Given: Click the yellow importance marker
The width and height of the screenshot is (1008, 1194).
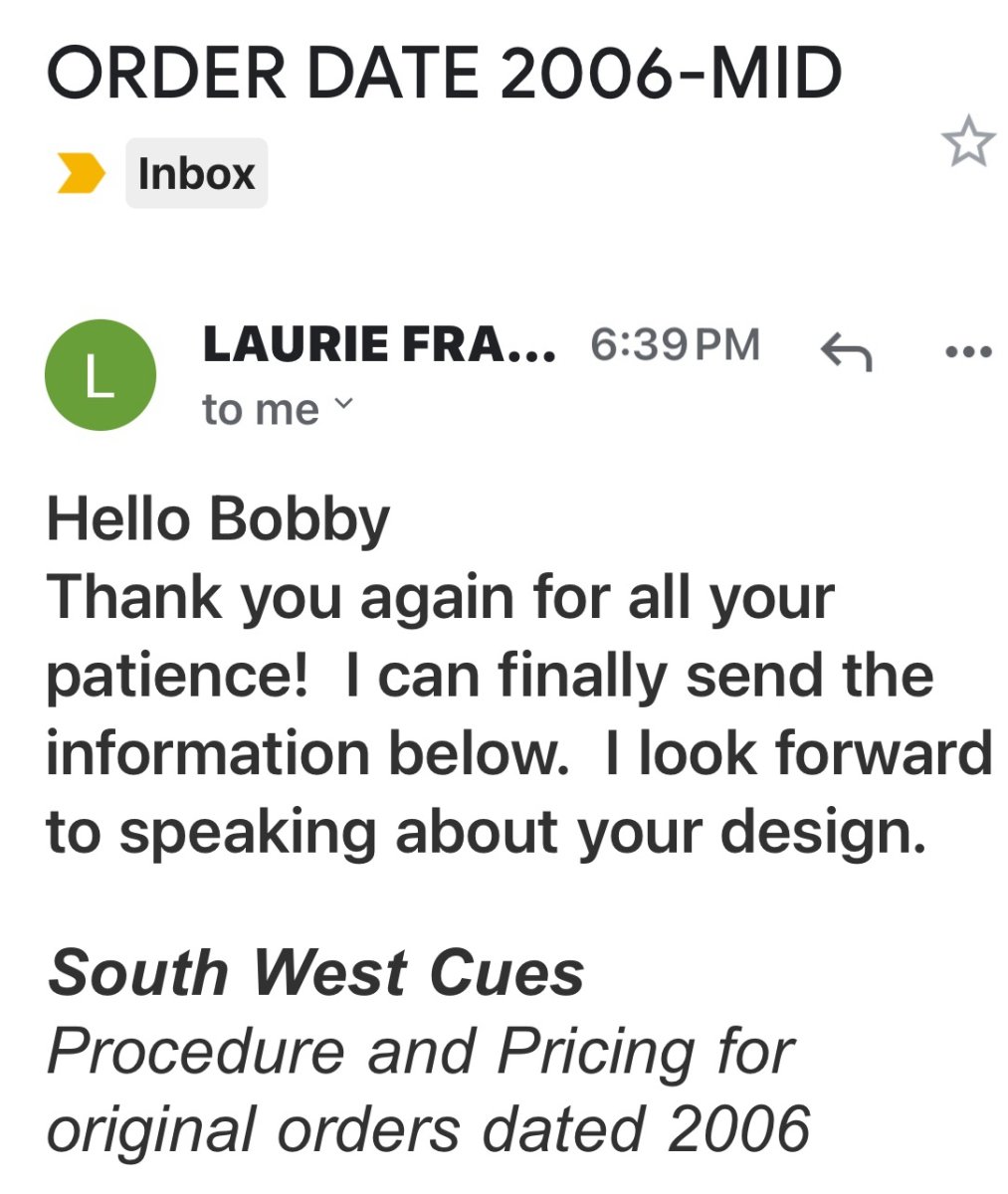Looking at the screenshot, I should pos(81,173).
